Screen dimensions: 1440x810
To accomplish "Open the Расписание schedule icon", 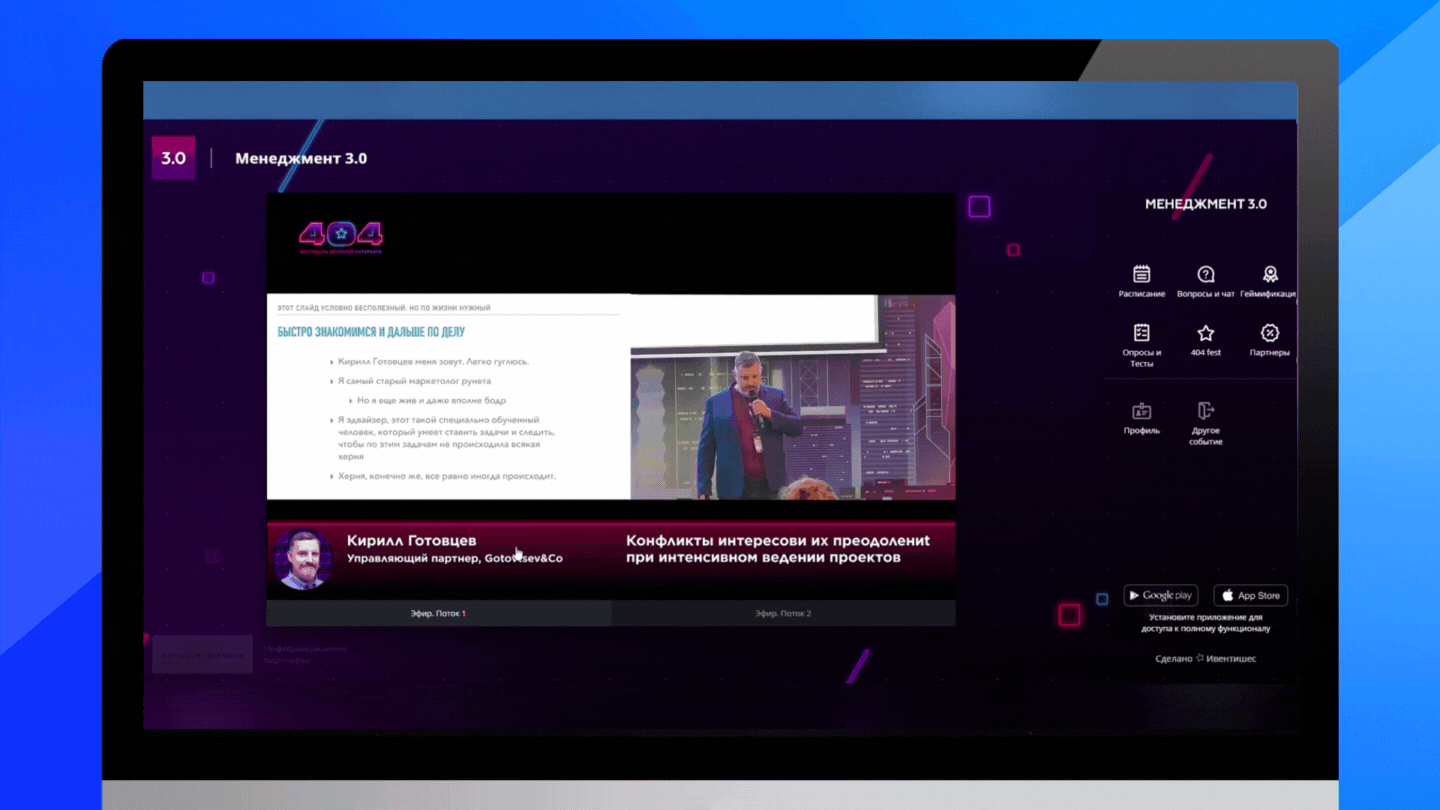I will click(x=1141, y=275).
